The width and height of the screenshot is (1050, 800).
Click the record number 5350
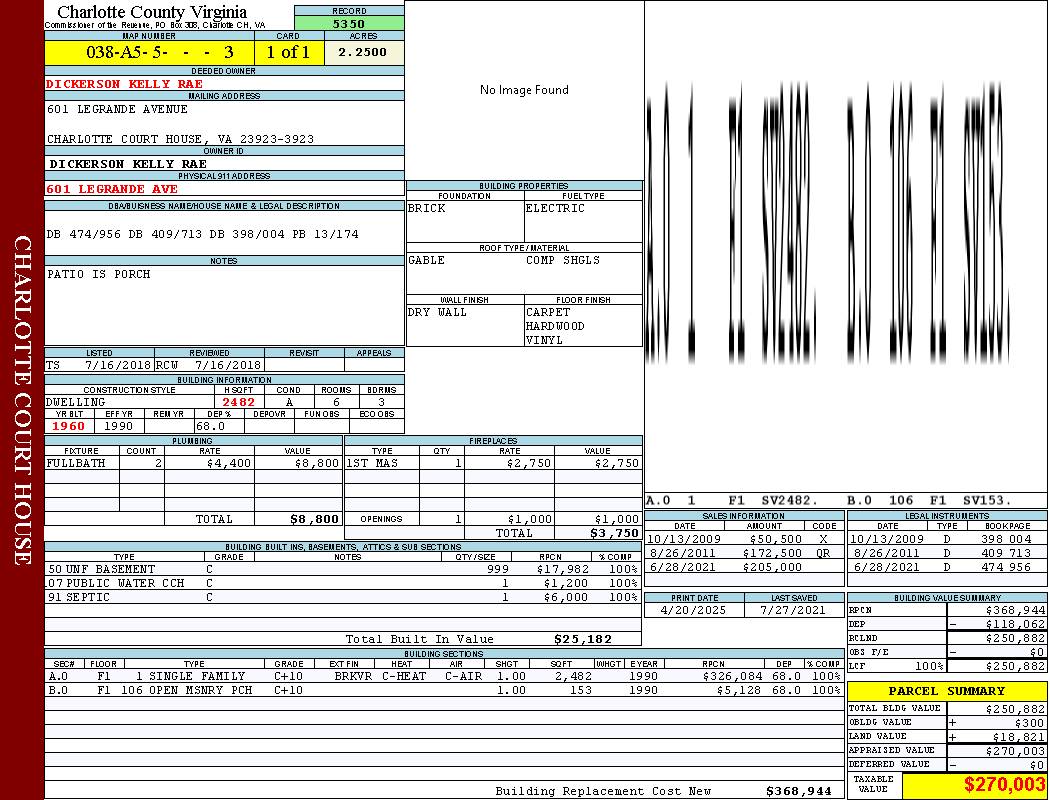[x=349, y=23]
